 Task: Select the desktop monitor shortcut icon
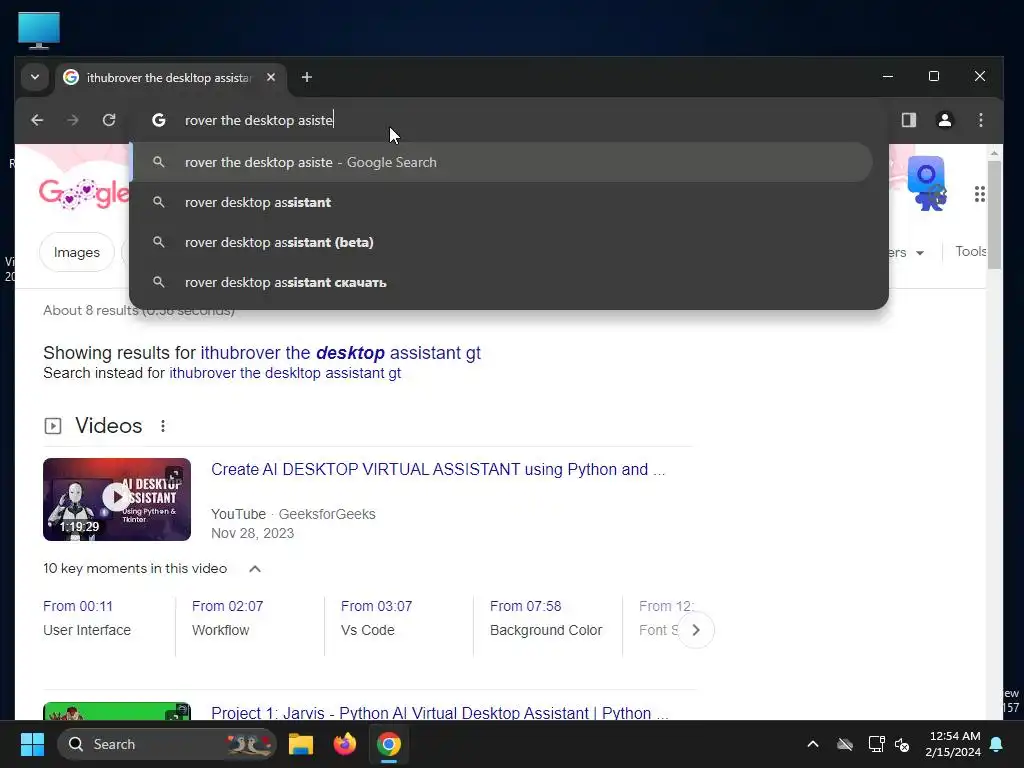point(39,30)
